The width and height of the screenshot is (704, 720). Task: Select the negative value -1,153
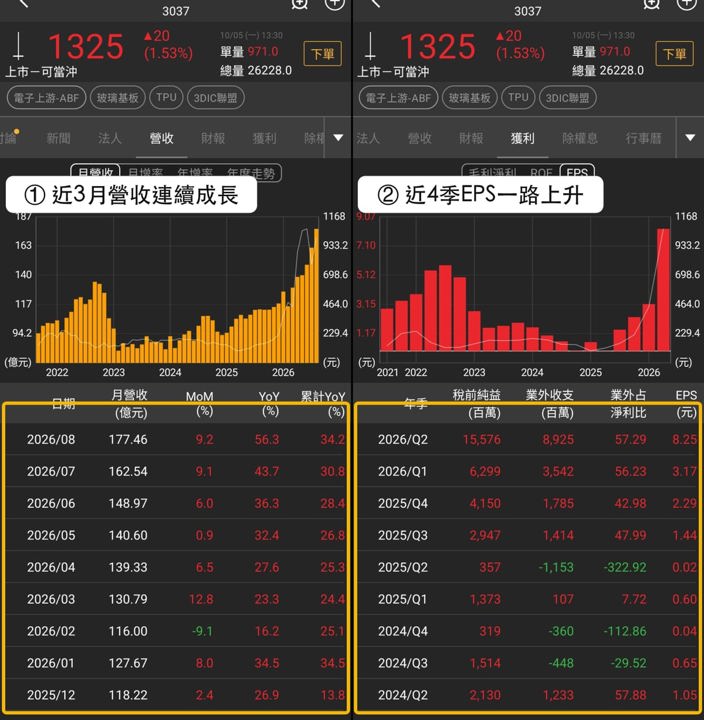click(x=556, y=567)
